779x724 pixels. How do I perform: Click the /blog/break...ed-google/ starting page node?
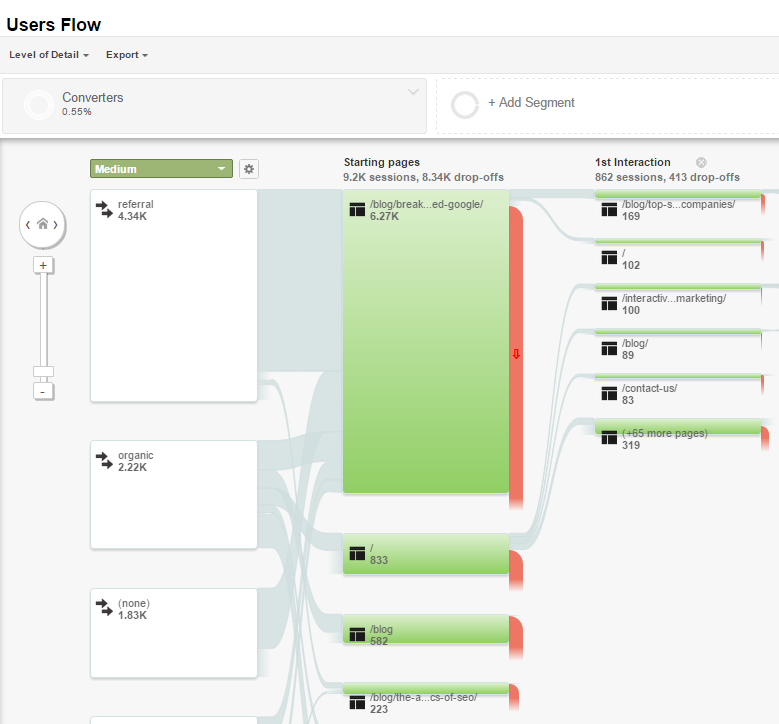(425, 340)
